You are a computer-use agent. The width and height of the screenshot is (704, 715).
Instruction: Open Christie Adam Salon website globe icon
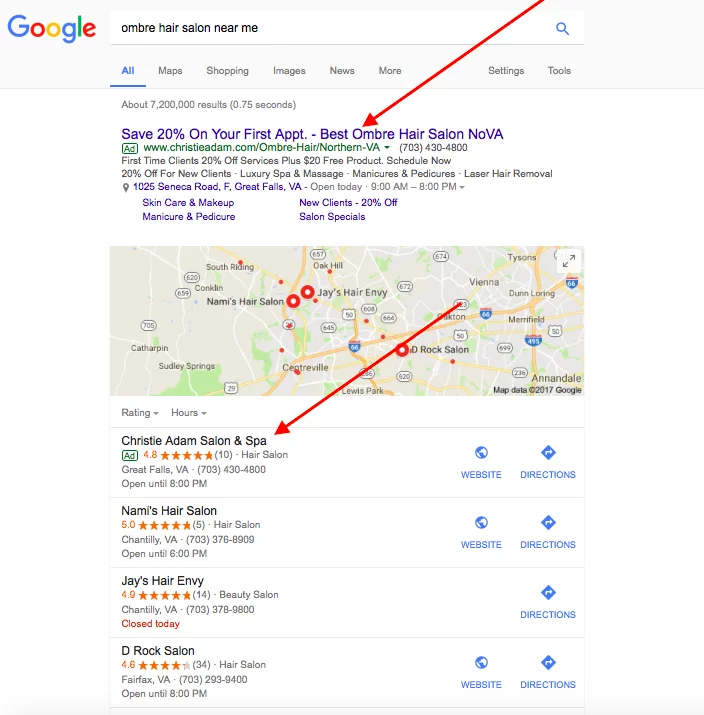(481, 452)
